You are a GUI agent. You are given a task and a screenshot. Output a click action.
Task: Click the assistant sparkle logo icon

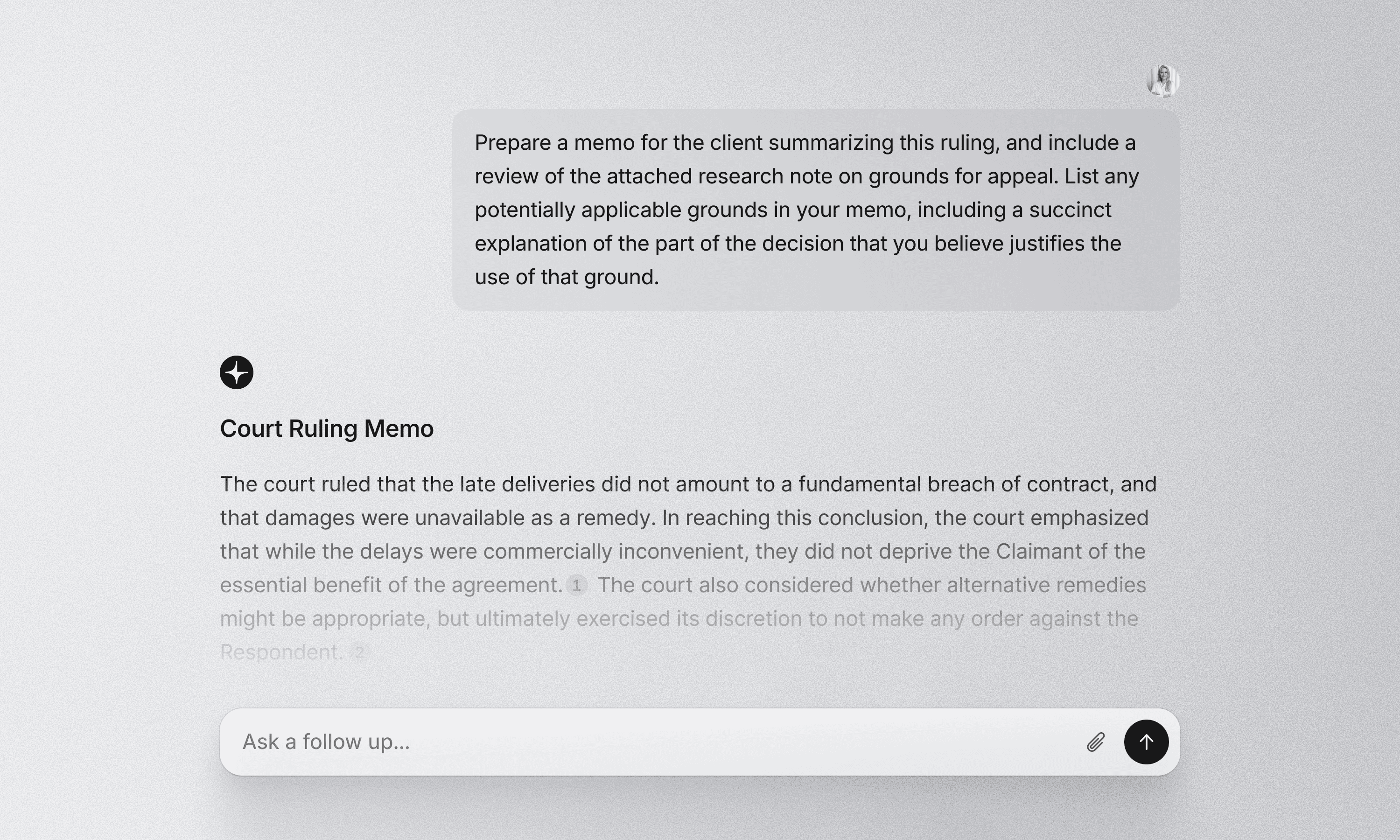(237, 372)
